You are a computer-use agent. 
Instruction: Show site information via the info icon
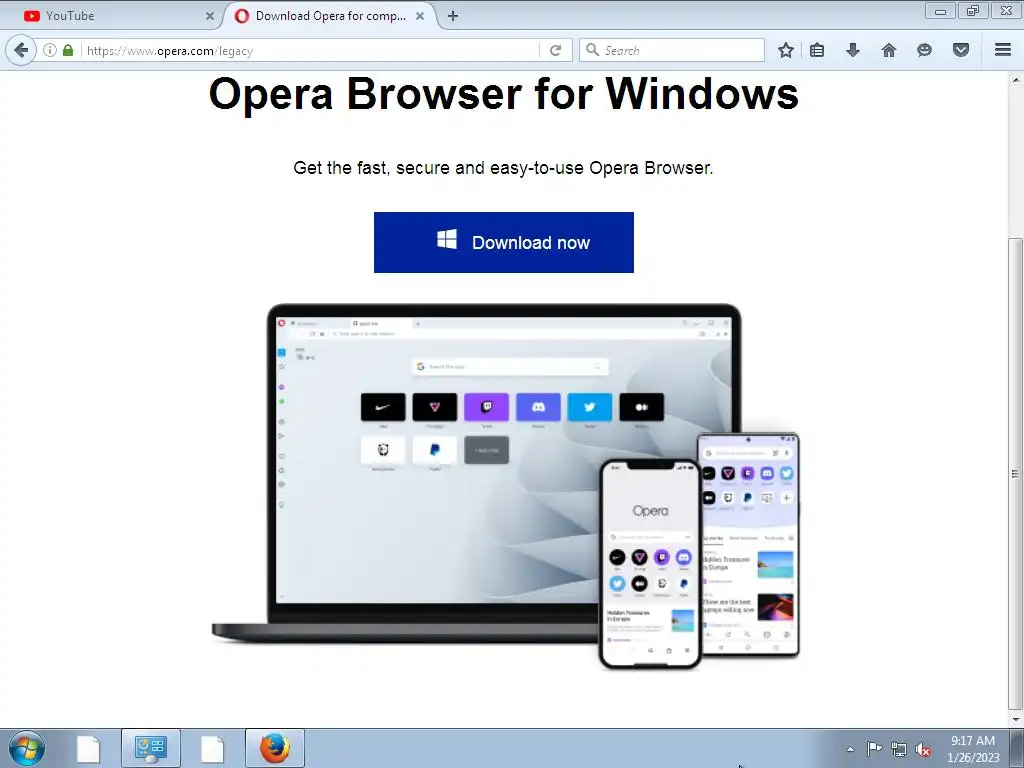point(50,50)
